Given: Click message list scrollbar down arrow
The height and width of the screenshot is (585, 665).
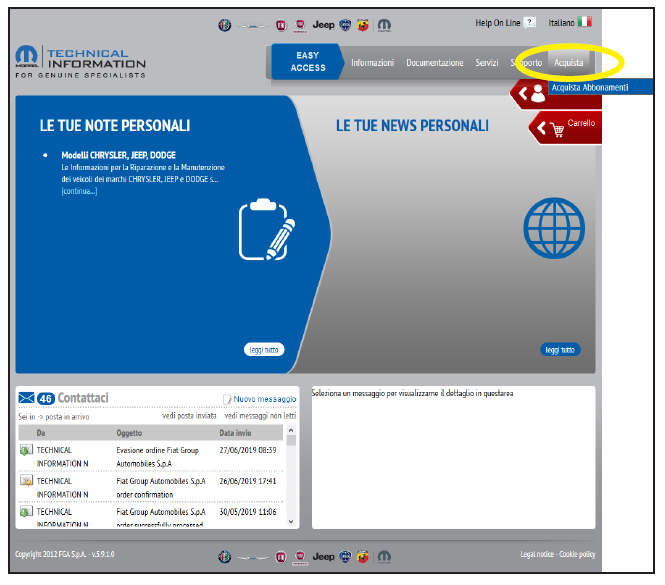Looking at the screenshot, I should tap(291, 521).
